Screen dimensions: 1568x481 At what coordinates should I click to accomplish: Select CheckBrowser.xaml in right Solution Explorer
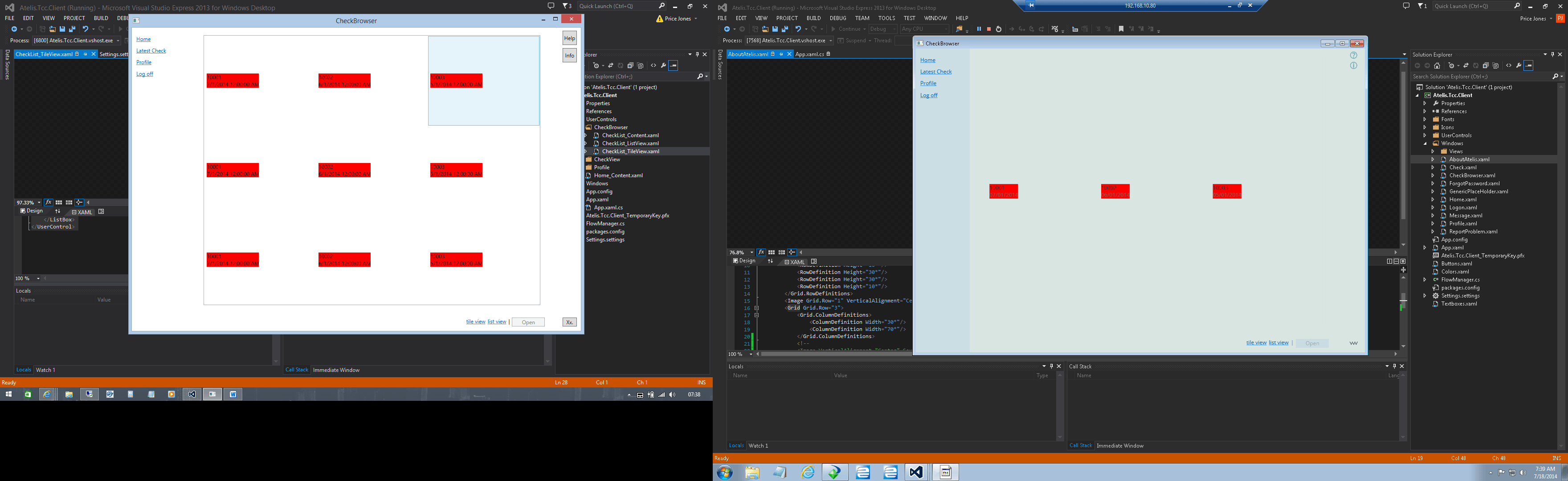click(x=1472, y=175)
